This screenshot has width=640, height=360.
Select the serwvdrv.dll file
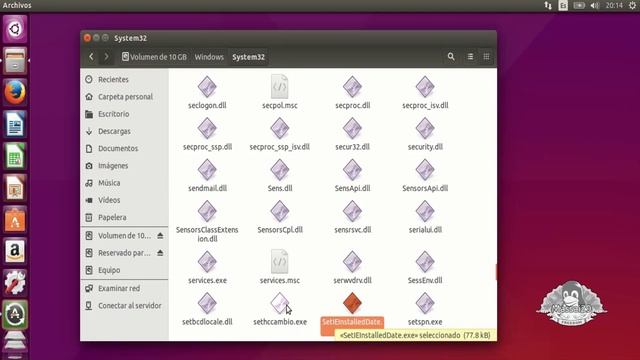(x=352, y=267)
